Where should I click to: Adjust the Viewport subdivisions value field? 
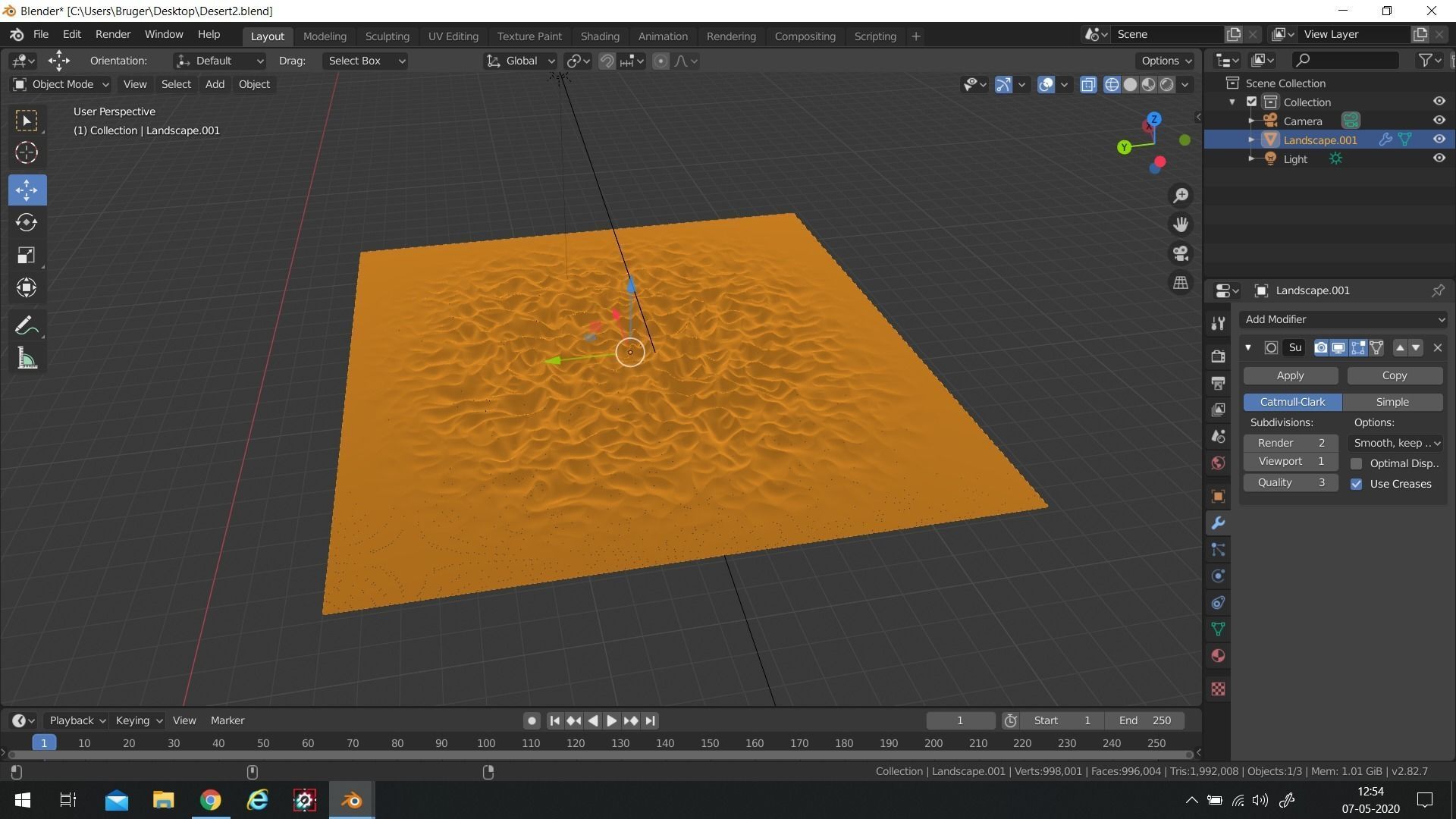click(1290, 461)
